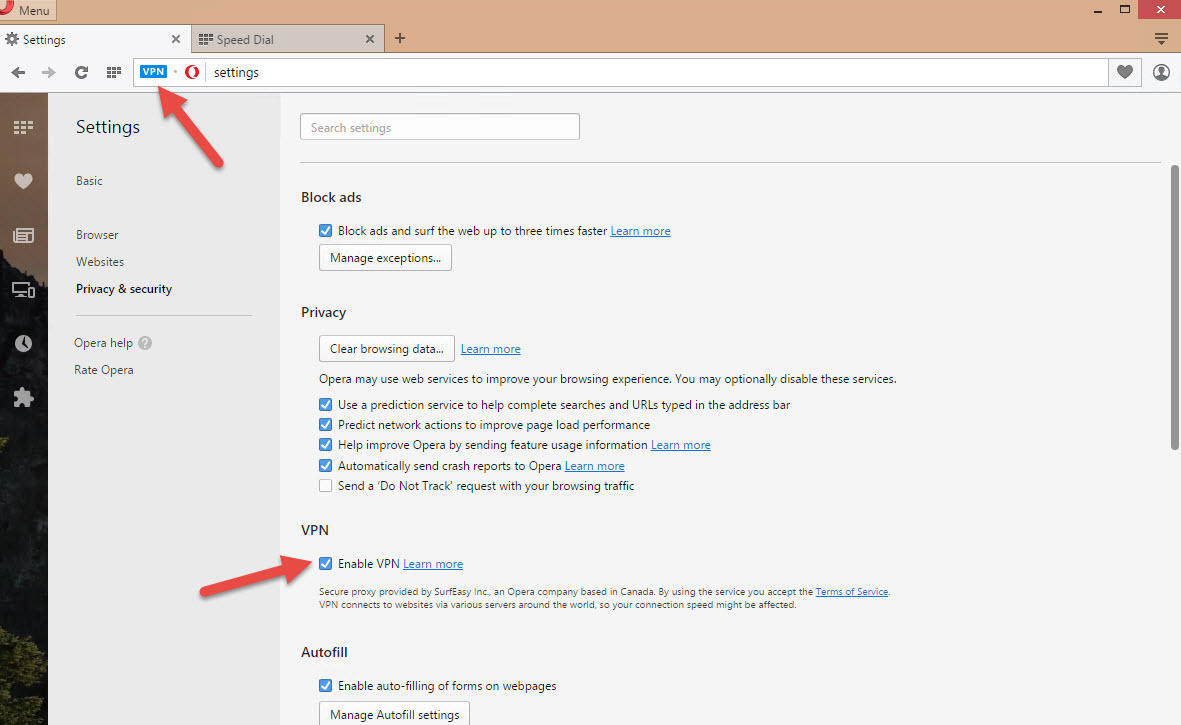This screenshot has width=1181, height=725.
Task: Open History from the sidebar clock icon
Action: coord(23,343)
